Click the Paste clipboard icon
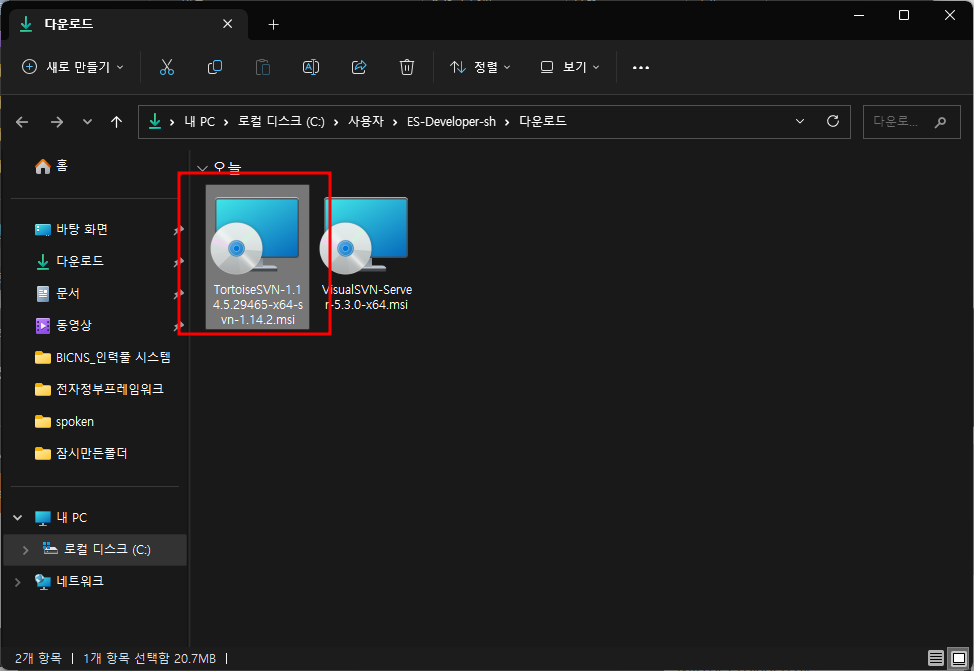 263,67
